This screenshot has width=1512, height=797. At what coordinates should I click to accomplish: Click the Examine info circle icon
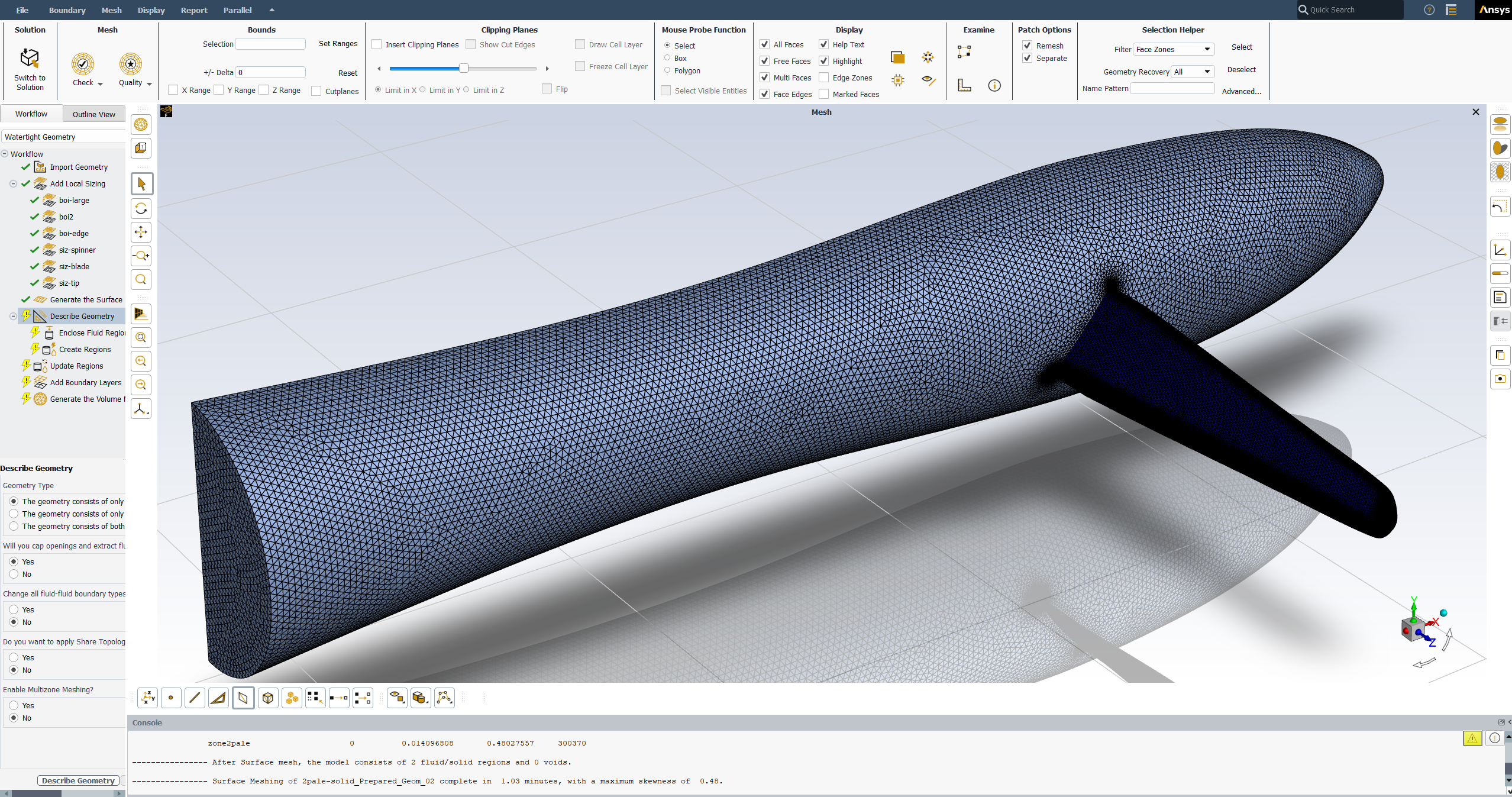[x=994, y=86]
